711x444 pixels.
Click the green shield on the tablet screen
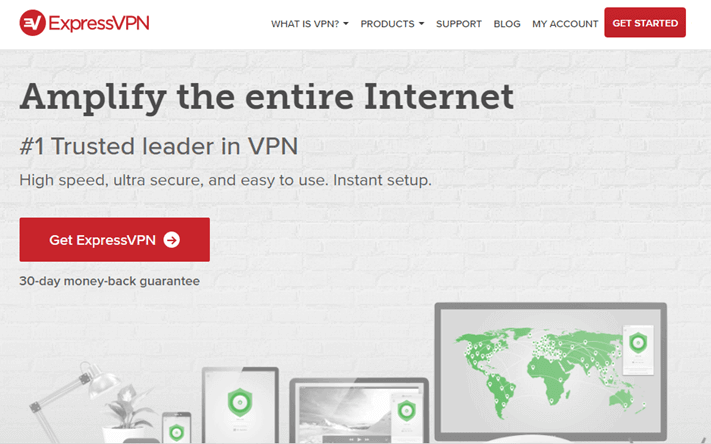tap(240, 402)
